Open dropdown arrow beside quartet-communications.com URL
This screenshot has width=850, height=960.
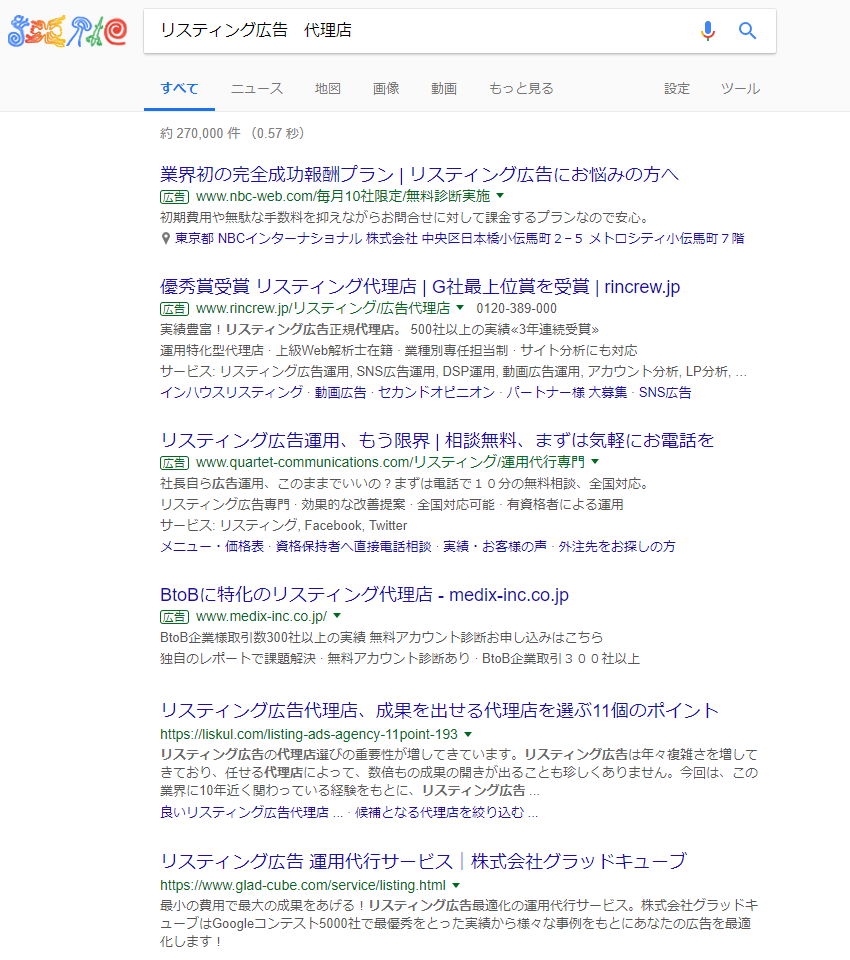point(595,462)
